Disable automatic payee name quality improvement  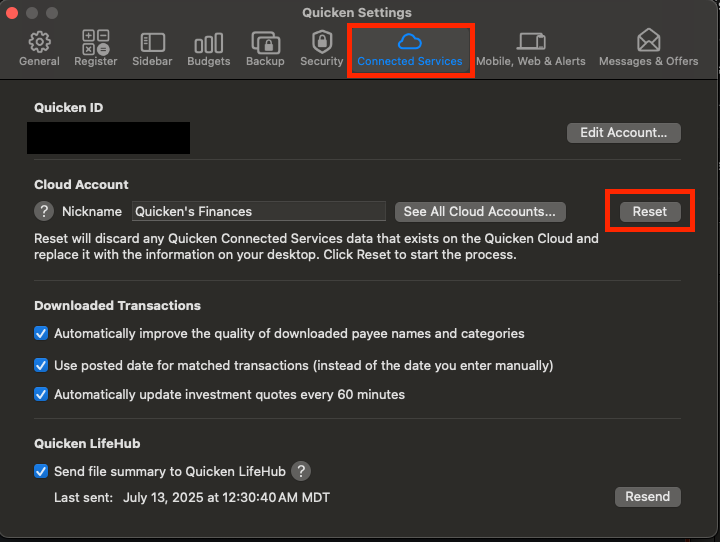41,333
